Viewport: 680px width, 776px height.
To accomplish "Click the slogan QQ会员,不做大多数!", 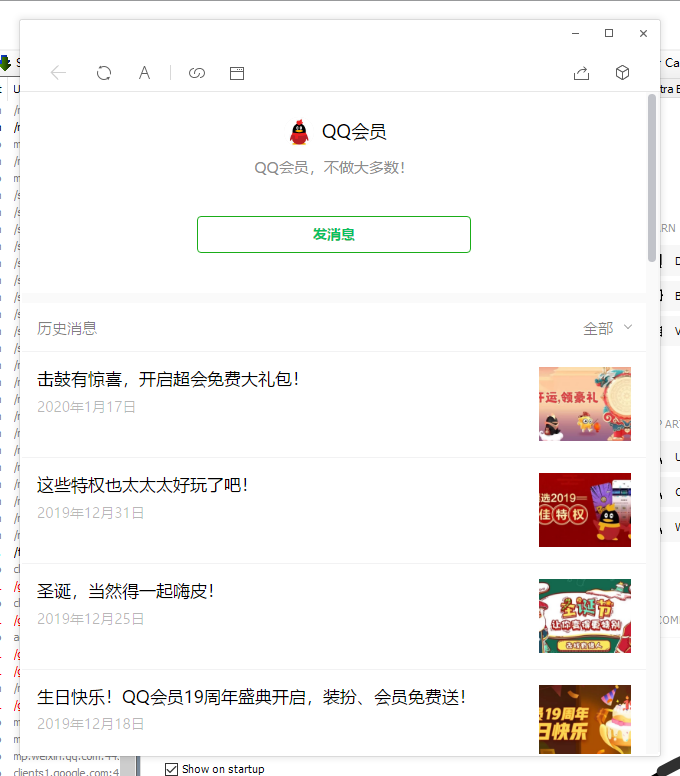I will click(330, 168).
